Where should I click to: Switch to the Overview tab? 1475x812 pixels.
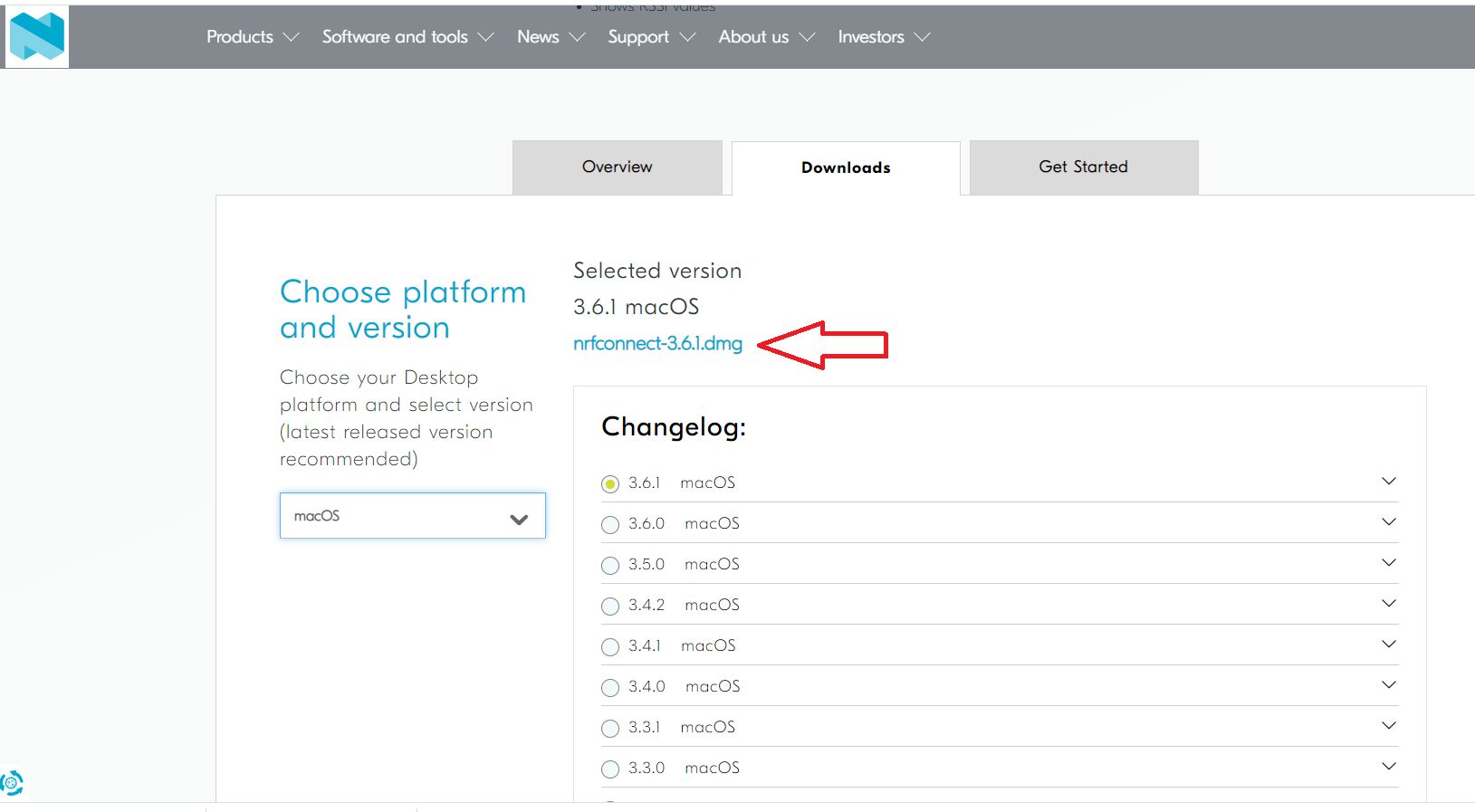[618, 167]
